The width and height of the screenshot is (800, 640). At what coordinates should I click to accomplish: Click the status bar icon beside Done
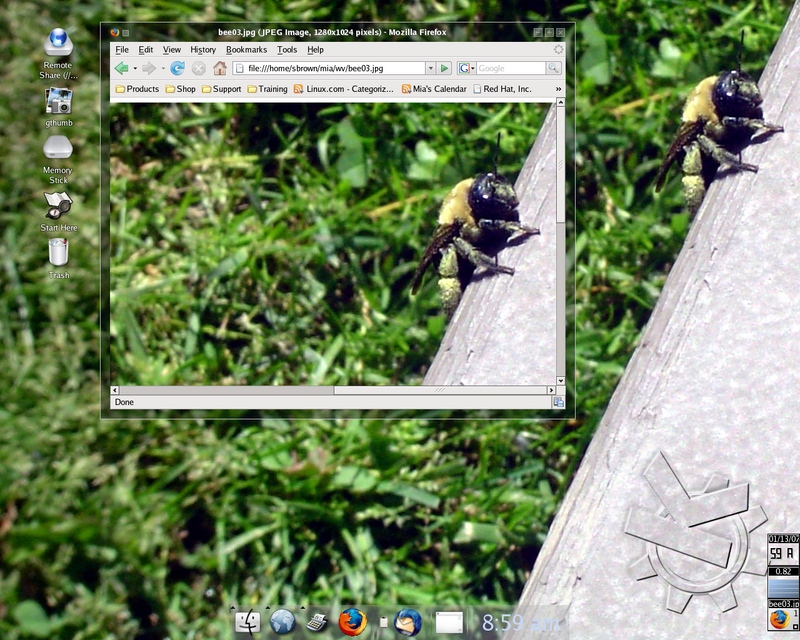tap(559, 402)
